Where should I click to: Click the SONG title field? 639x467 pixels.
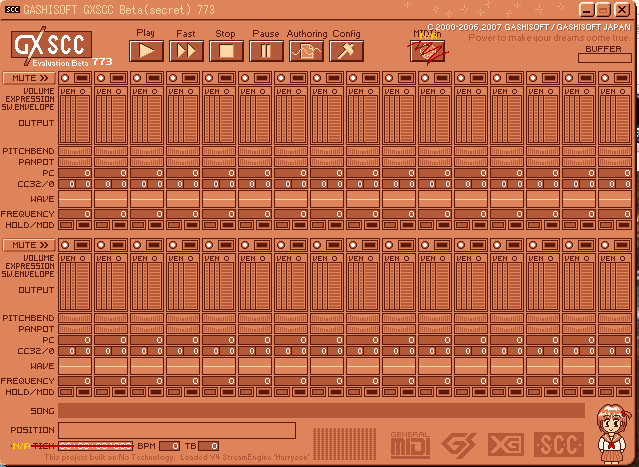[322, 410]
